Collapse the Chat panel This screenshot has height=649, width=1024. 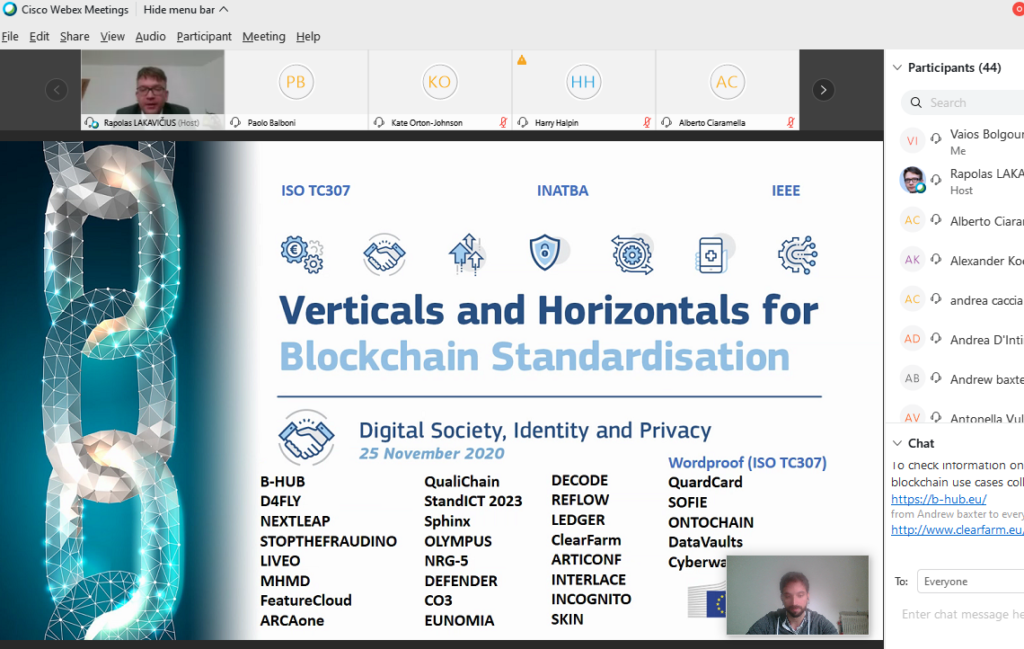click(897, 443)
